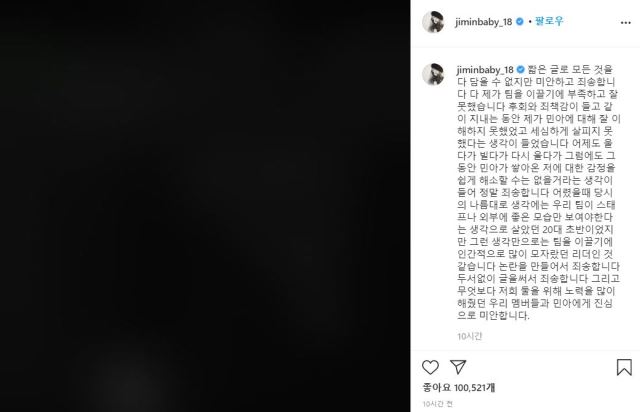The image size is (640, 412).
Task: Open caption profile picture avatar
Action: [x=433, y=75]
